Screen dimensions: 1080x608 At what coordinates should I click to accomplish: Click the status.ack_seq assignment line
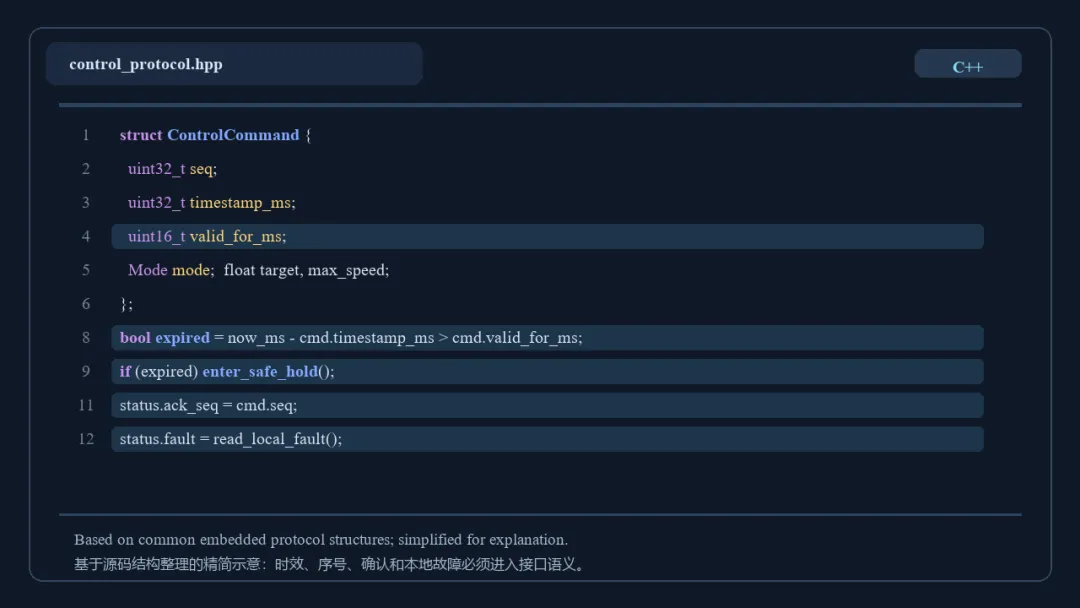[x=548, y=405]
